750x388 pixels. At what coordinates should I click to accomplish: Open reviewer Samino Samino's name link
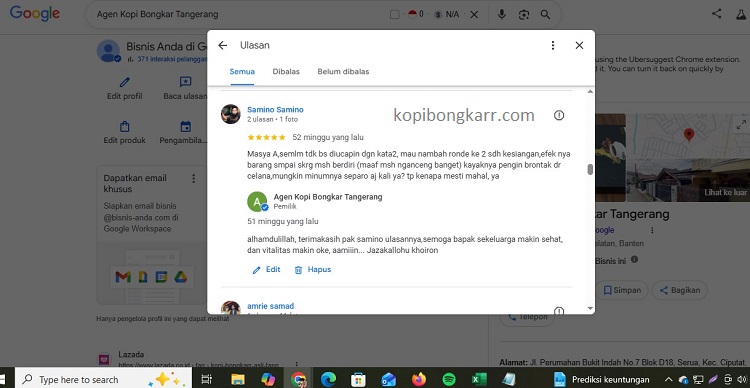coord(275,110)
